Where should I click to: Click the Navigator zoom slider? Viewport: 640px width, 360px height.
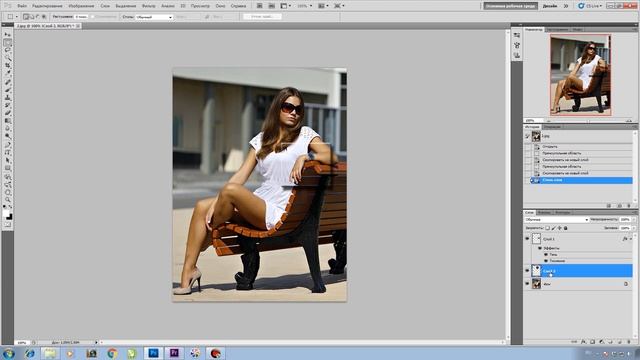tap(588, 121)
